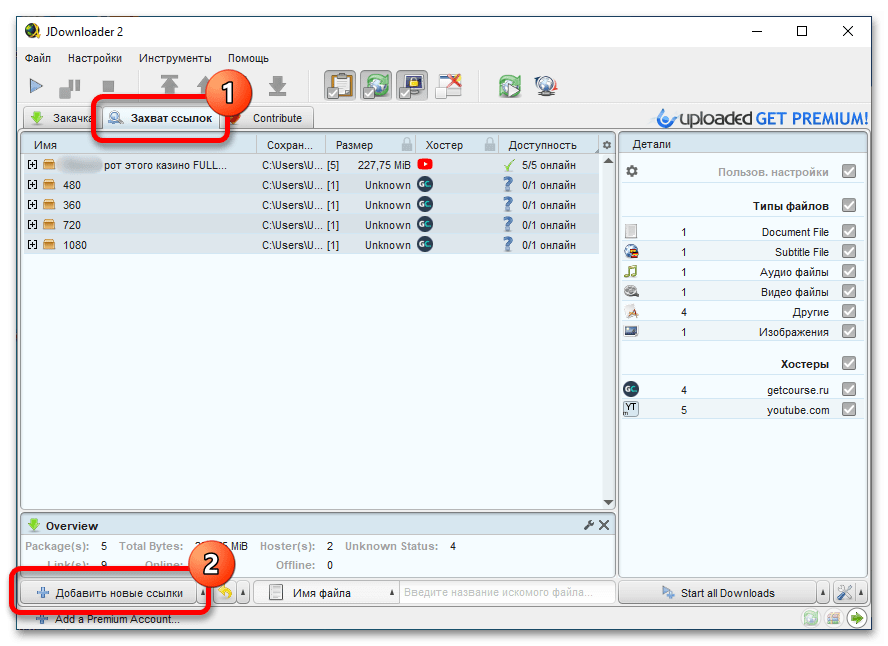This screenshot has height=646, width=888.
Task: Click the tools icon beside Start all Downloads
Action: 844,592
